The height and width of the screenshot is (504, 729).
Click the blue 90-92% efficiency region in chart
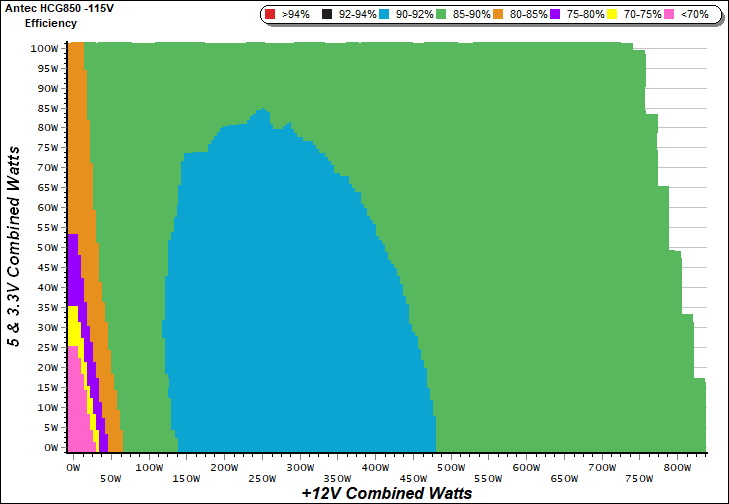pyautogui.click(x=290, y=300)
